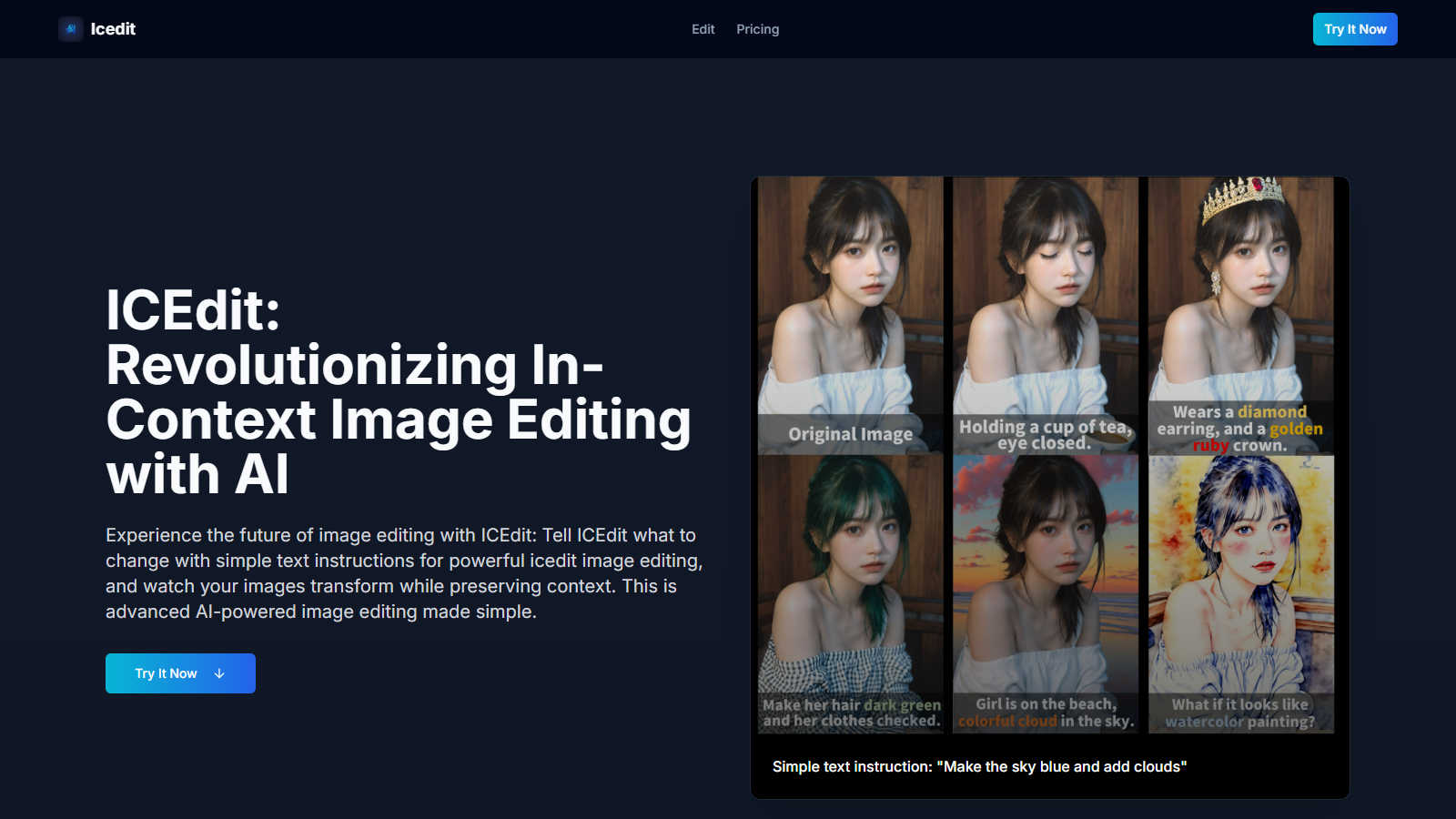Click the hero Try It Now button
This screenshot has width=1456, height=819.
tap(180, 673)
